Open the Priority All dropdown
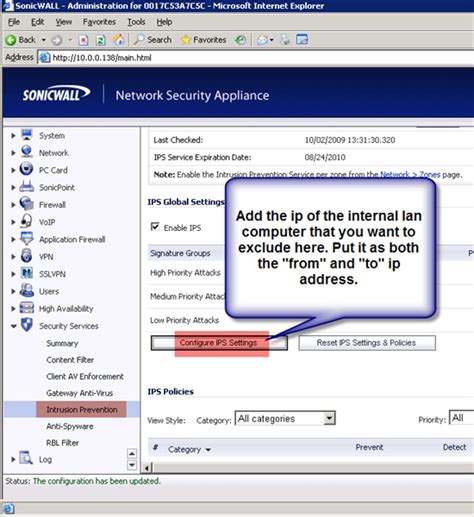 pyautogui.click(x=461, y=418)
